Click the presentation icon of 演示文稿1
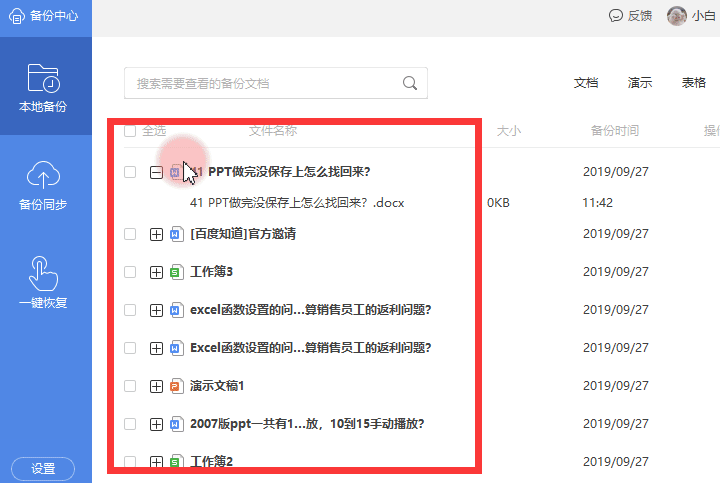The image size is (720, 483). tap(176, 386)
